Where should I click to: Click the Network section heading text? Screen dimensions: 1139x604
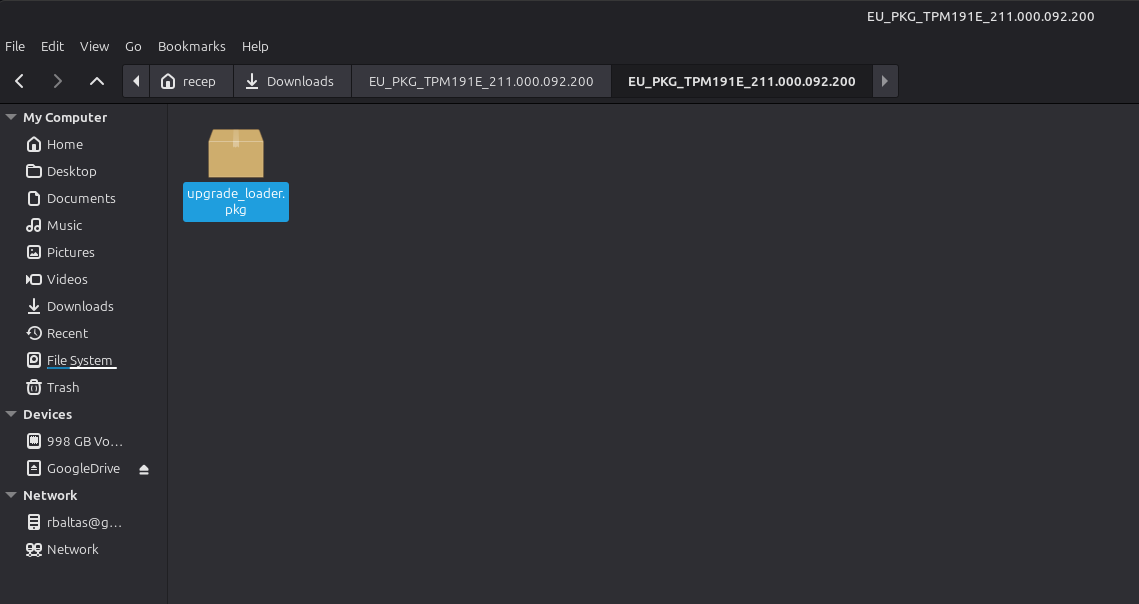click(50, 495)
